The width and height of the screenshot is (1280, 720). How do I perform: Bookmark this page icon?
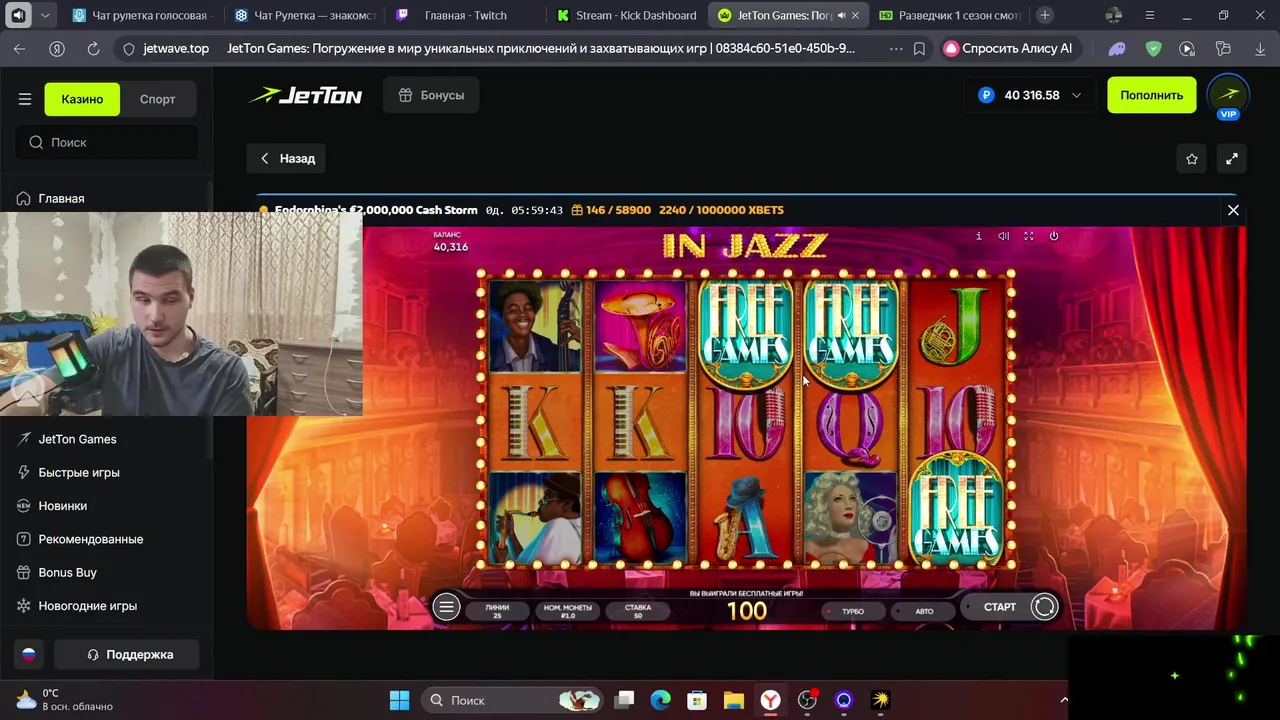click(x=919, y=48)
